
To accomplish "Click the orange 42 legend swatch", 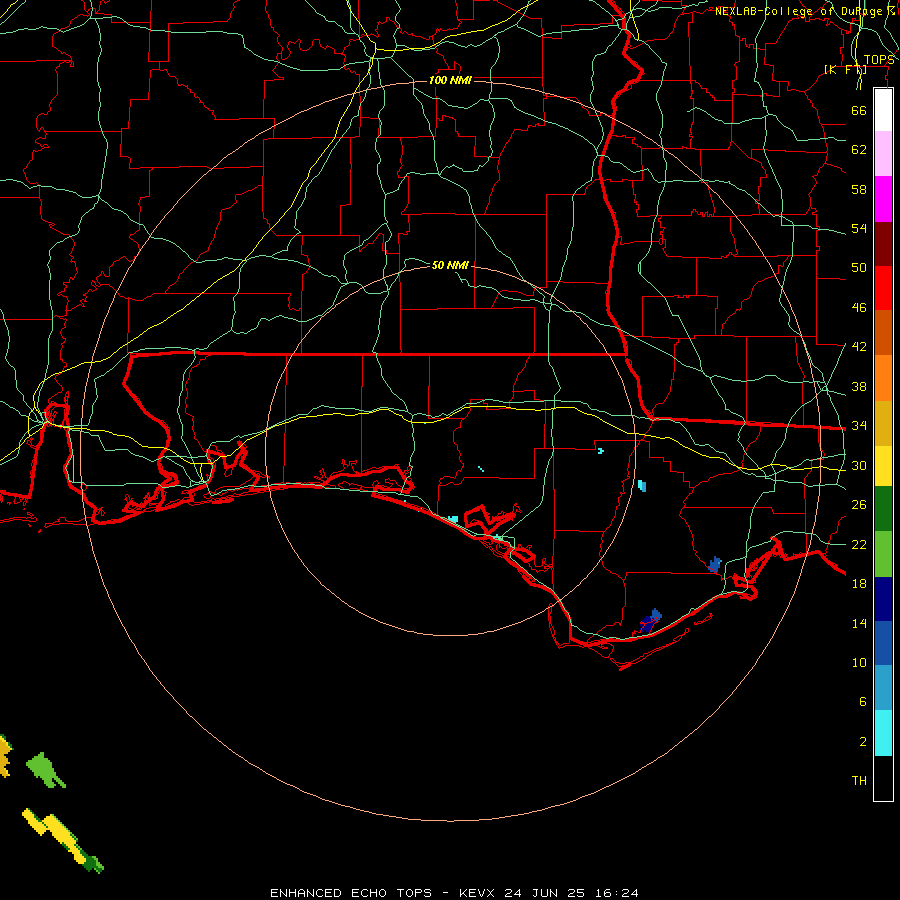I will point(883,378).
